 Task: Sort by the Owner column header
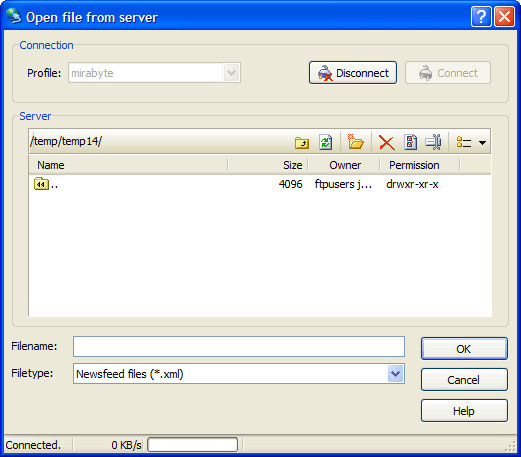point(344,165)
